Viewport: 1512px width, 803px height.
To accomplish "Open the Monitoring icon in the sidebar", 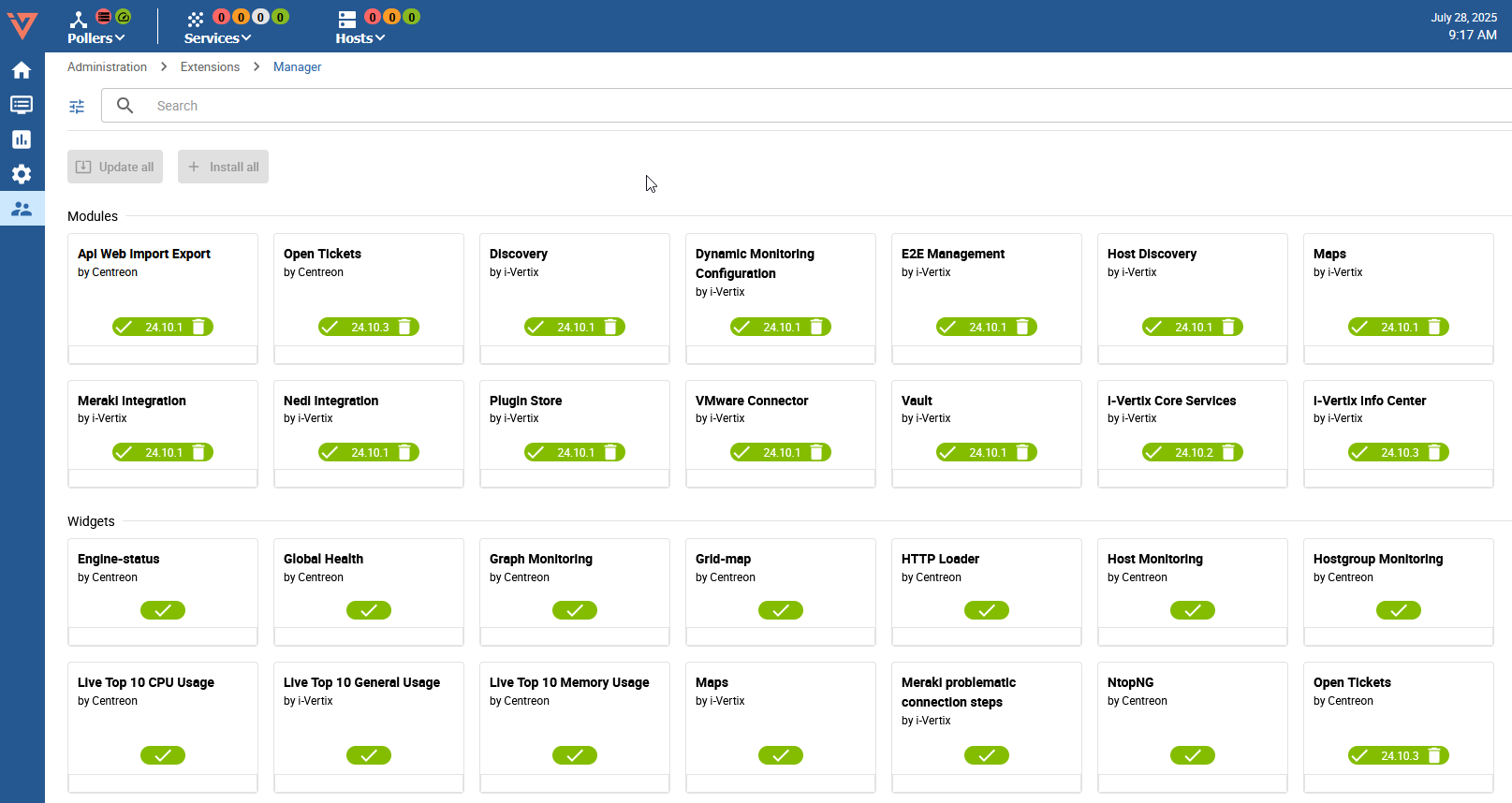I will click(x=22, y=105).
